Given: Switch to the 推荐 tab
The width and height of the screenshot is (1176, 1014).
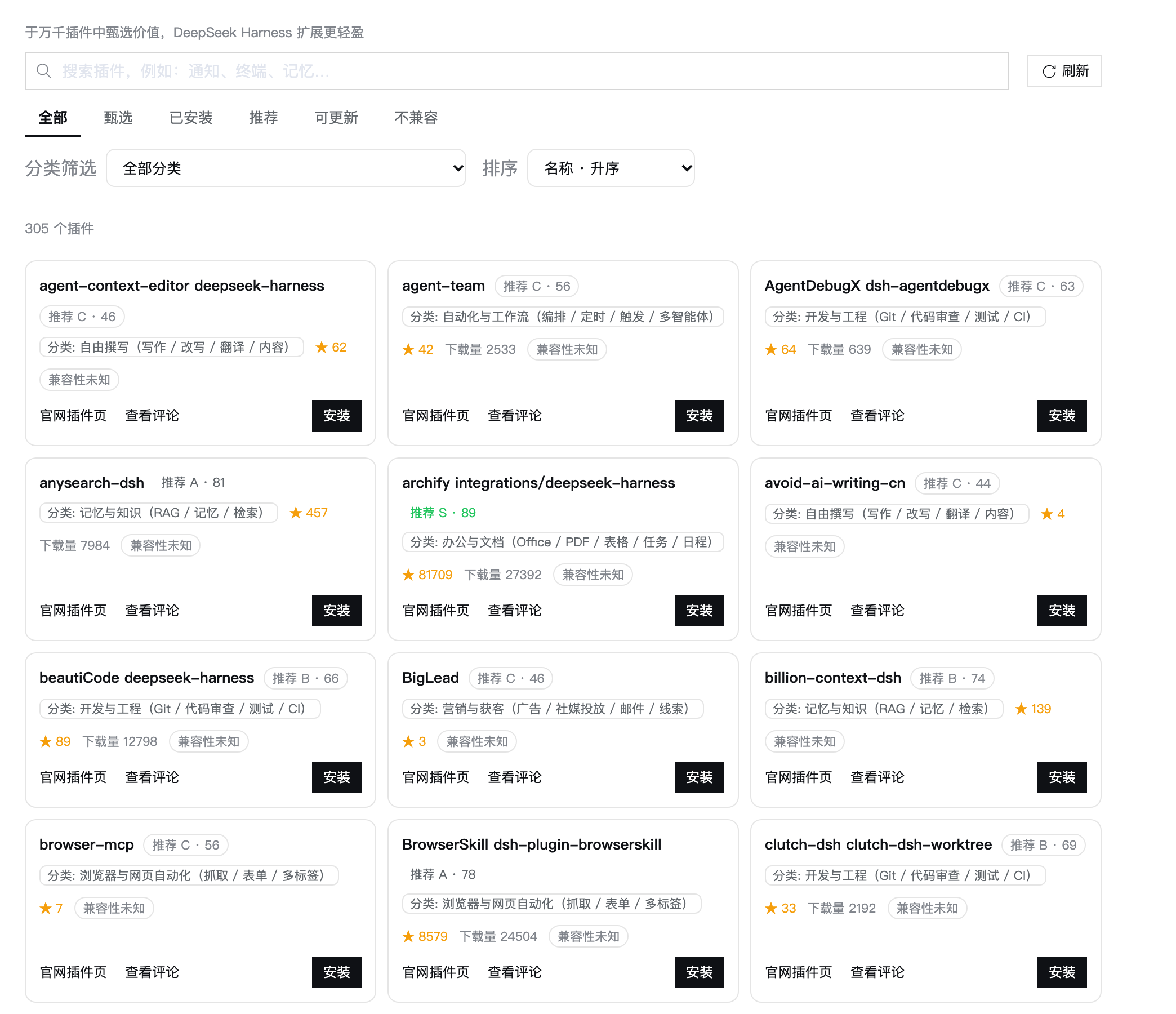Looking at the screenshot, I should click(x=264, y=118).
